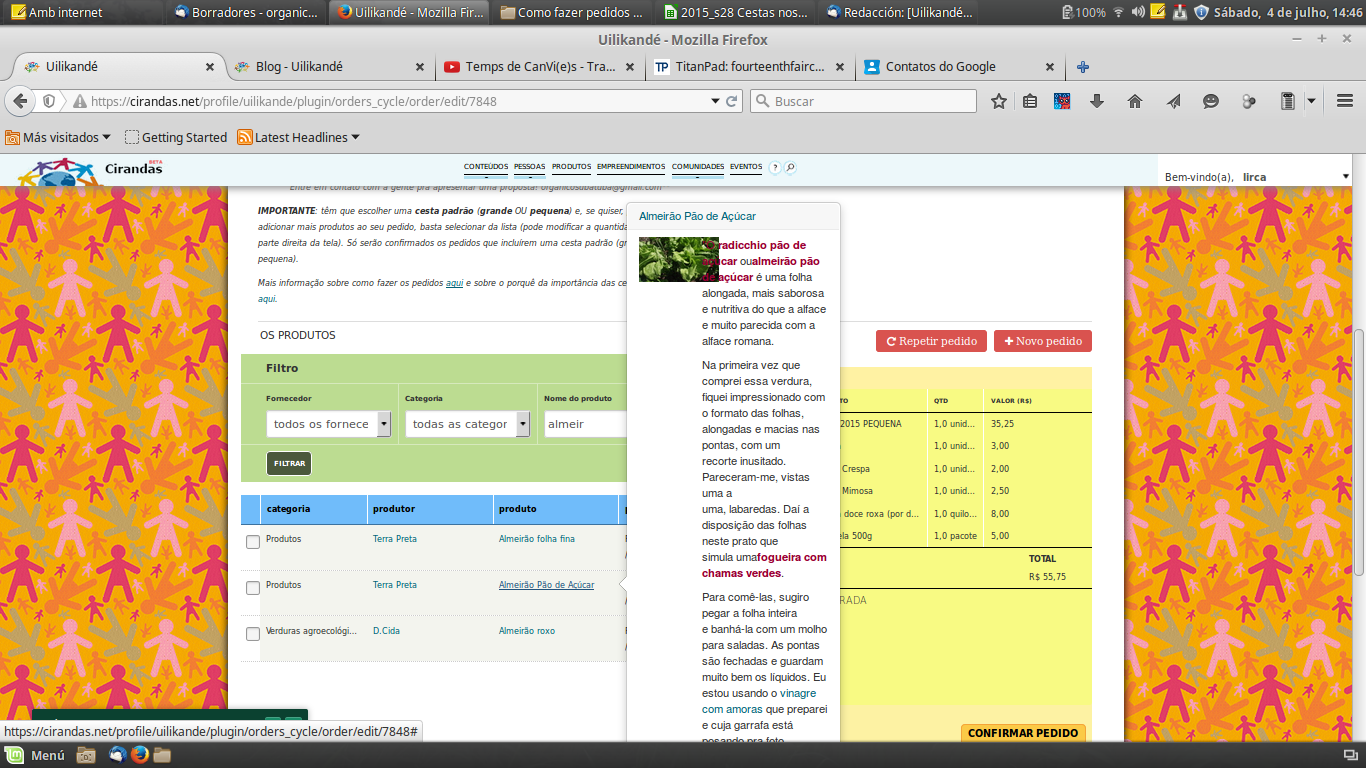Viewport: 1366px width, 768px height.
Task: Launch Firefox from the bottom panel
Action: pos(139,755)
